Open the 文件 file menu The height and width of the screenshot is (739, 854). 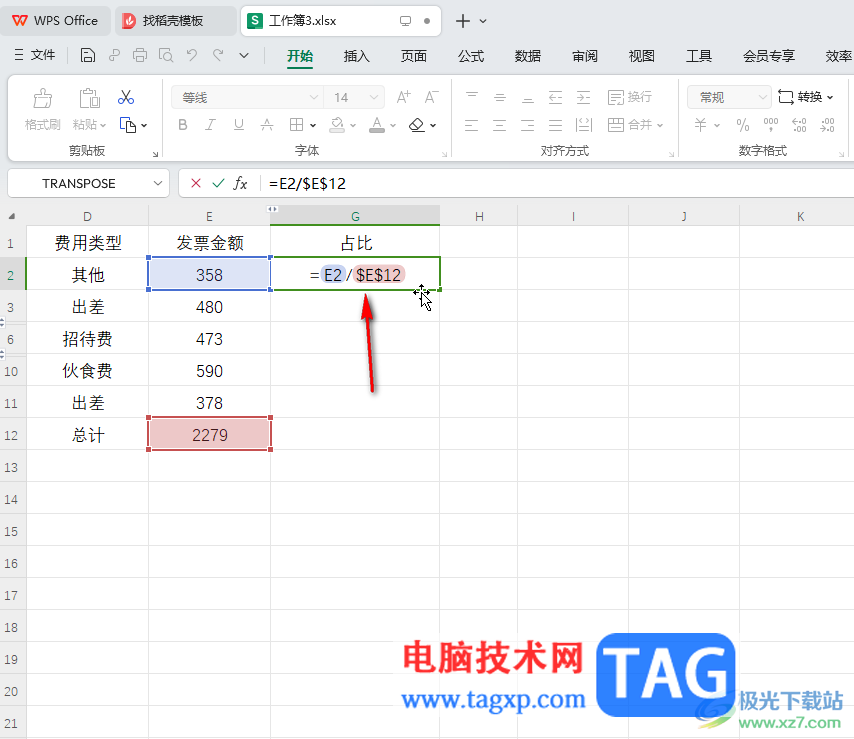[35, 54]
